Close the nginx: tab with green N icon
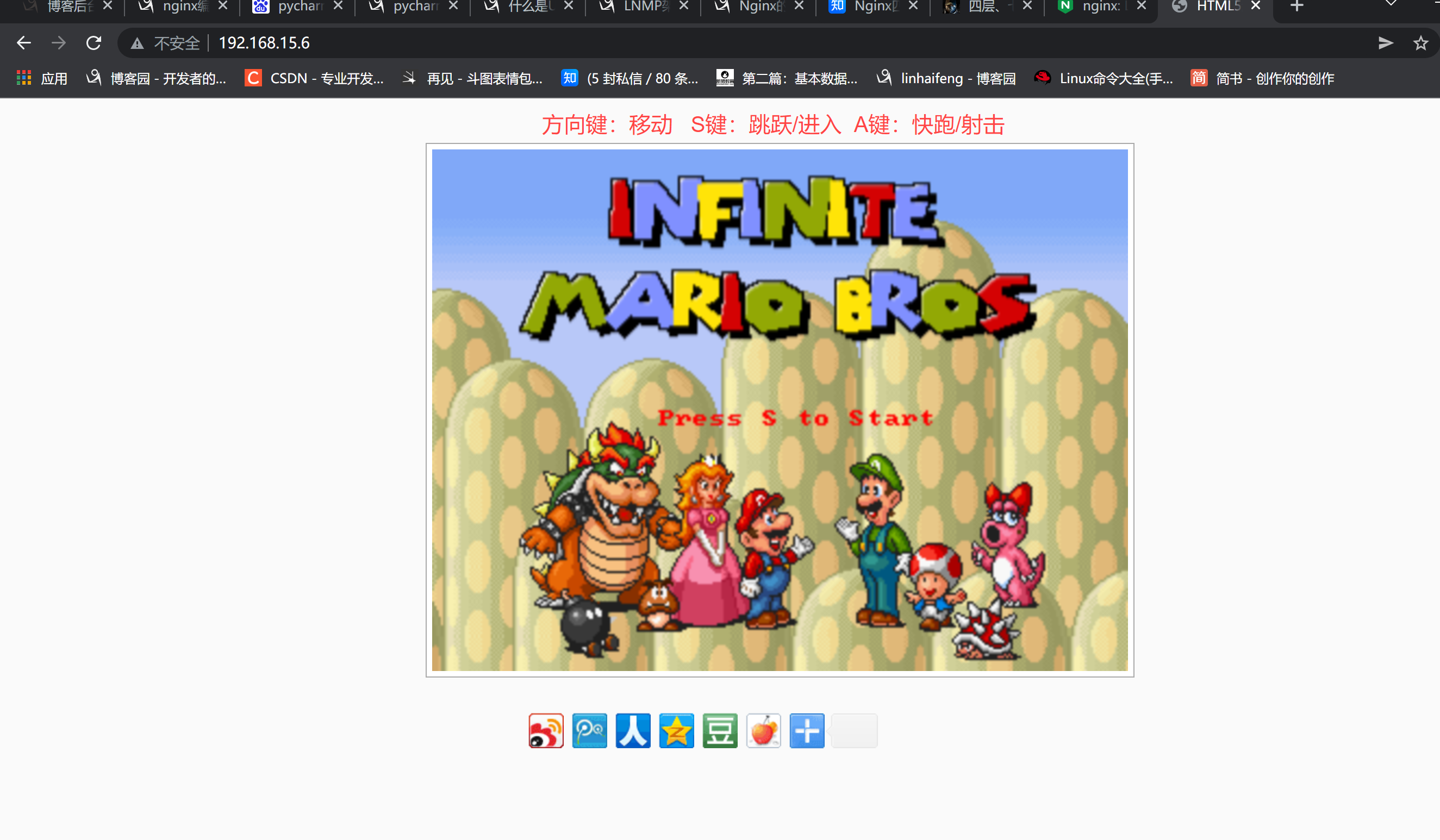Image resolution: width=1440 pixels, height=840 pixels. point(1141,6)
